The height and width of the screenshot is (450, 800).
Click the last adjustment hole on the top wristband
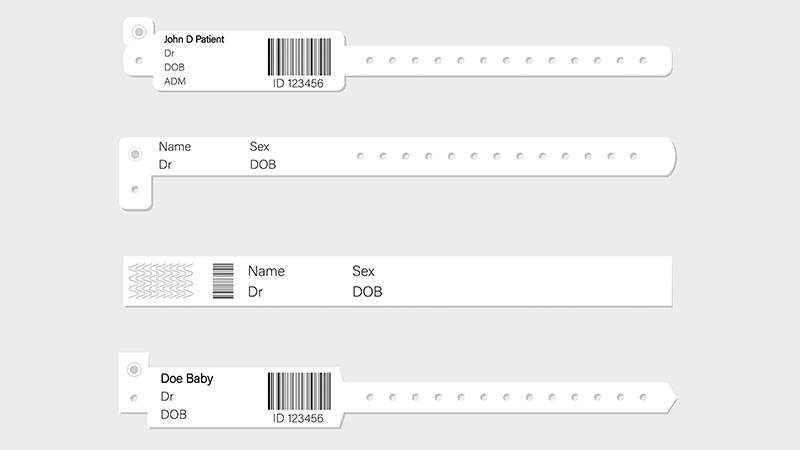(643, 61)
